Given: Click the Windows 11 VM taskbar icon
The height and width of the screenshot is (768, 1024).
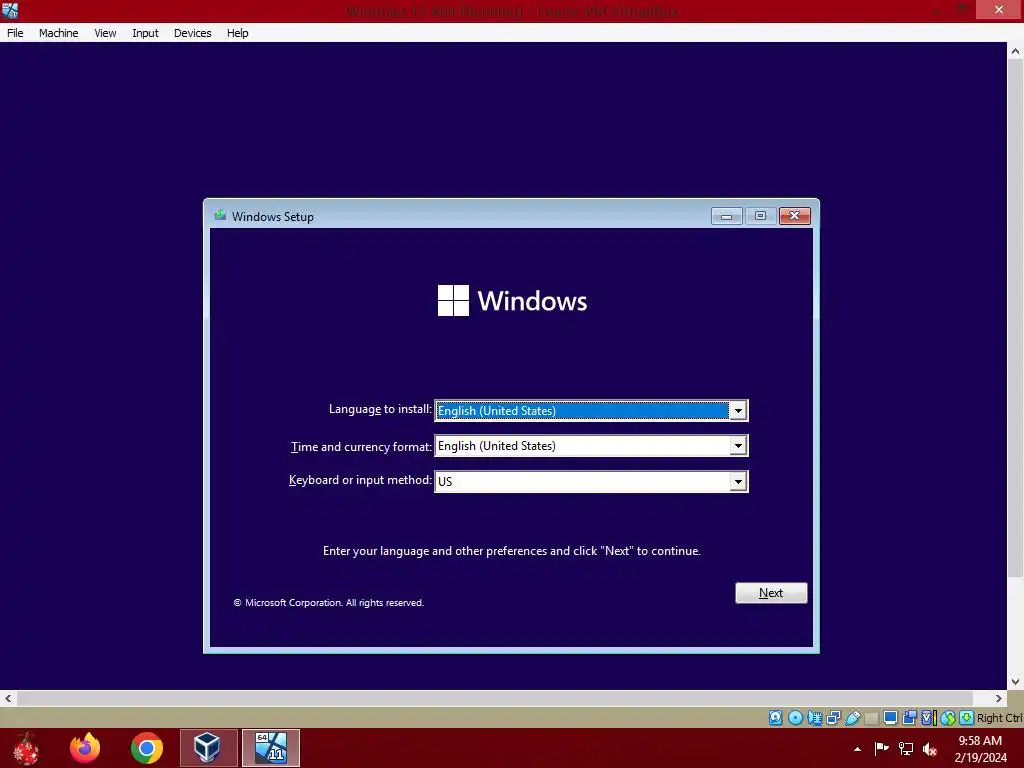Looking at the screenshot, I should click(x=271, y=748).
